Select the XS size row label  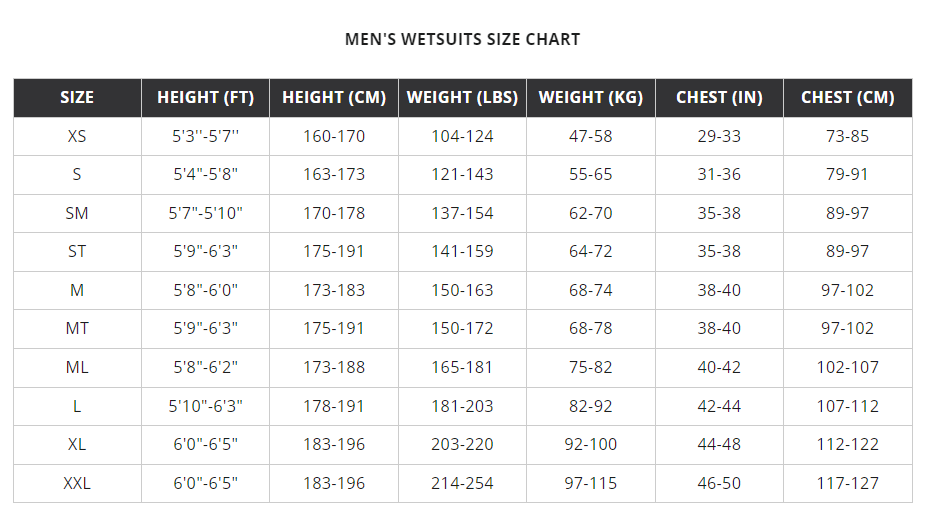pyautogui.click(x=77, y=136)
